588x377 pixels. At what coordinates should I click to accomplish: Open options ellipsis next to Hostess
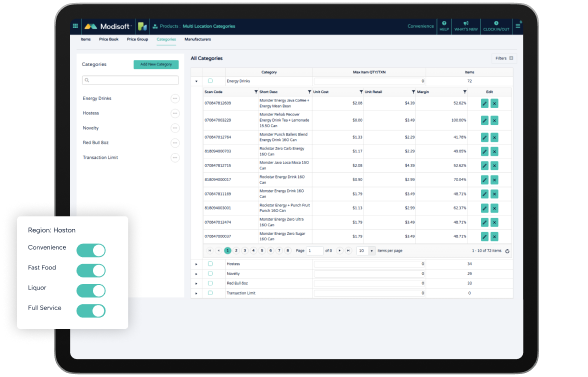tap(175, 113)
